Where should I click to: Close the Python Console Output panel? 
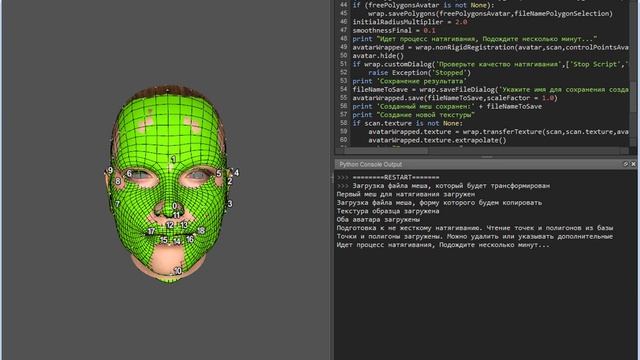(633, 164)
